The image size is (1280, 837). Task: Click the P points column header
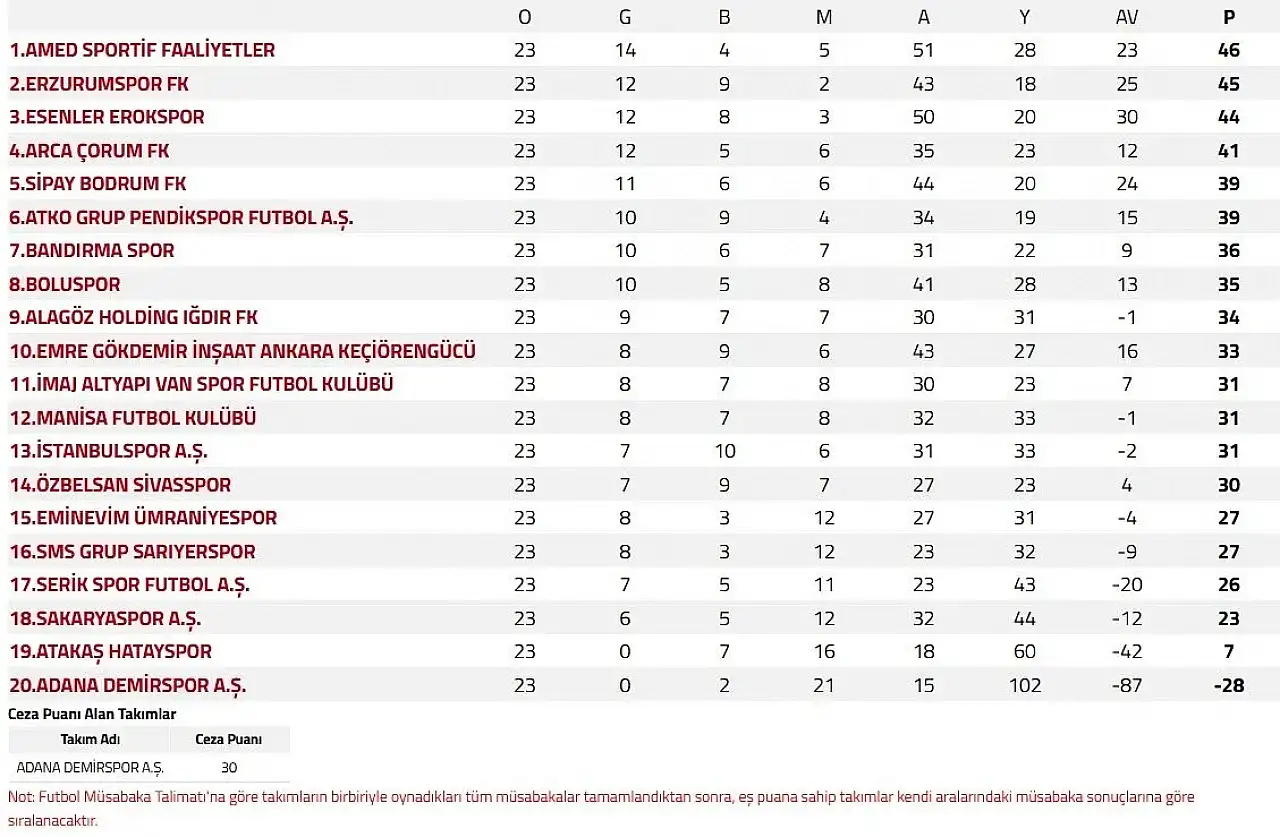point(1229,17)
